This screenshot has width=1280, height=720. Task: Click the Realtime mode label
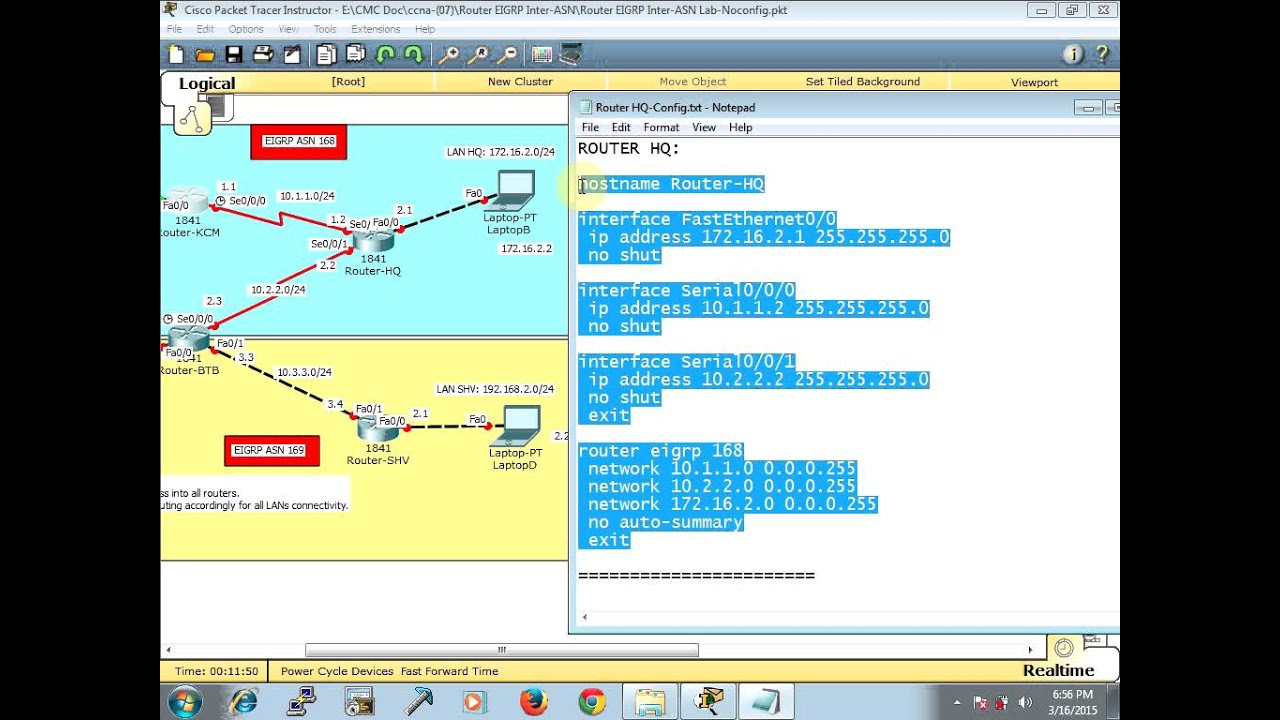(1058, 671)
